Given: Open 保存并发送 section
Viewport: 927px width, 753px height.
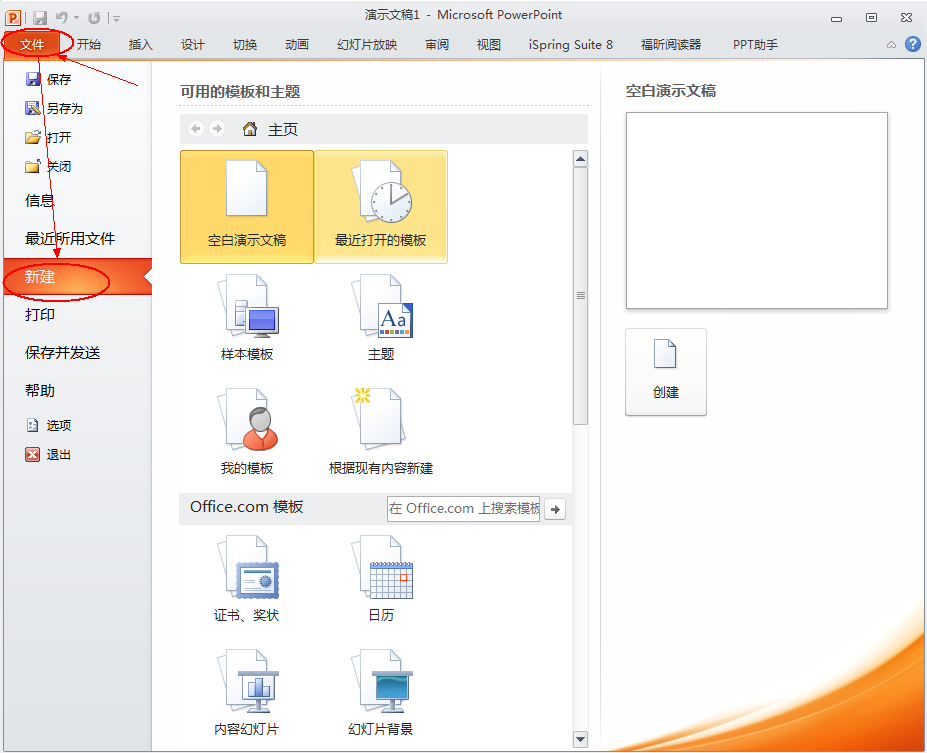Looking at the screenshot, I should tap(62, 353).
